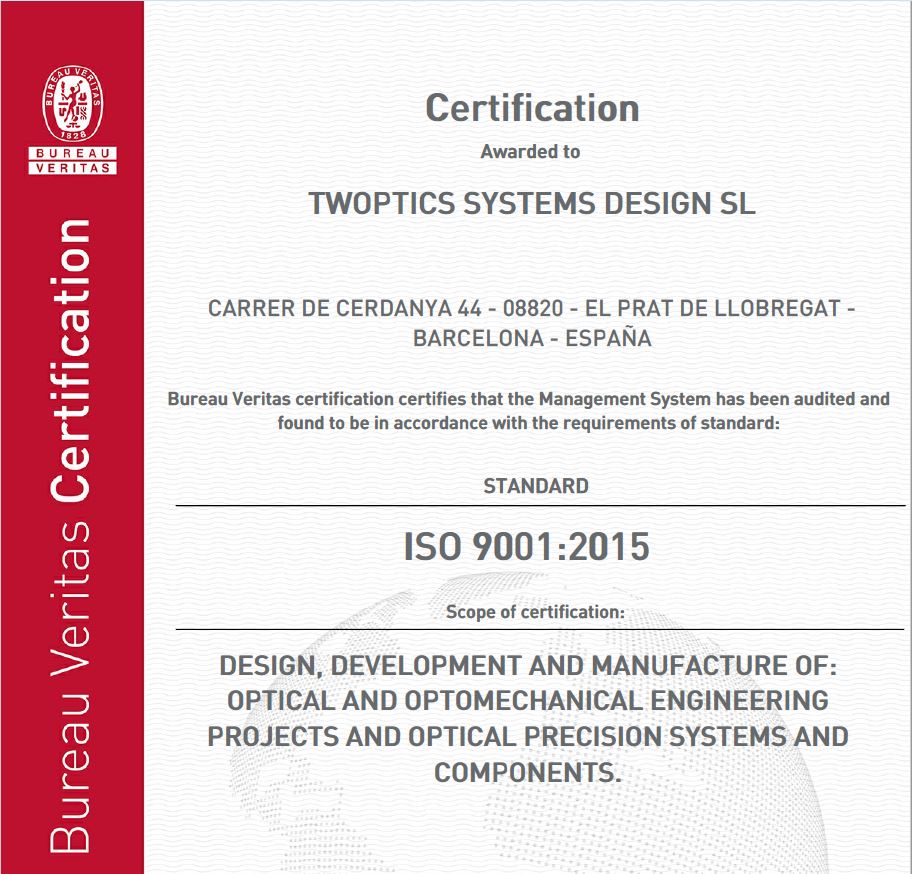
Task: Click 'PROJECTS AND OPTICAL PRECISION SYSTEMS AND' line
Action: click(x=528, y=737)
